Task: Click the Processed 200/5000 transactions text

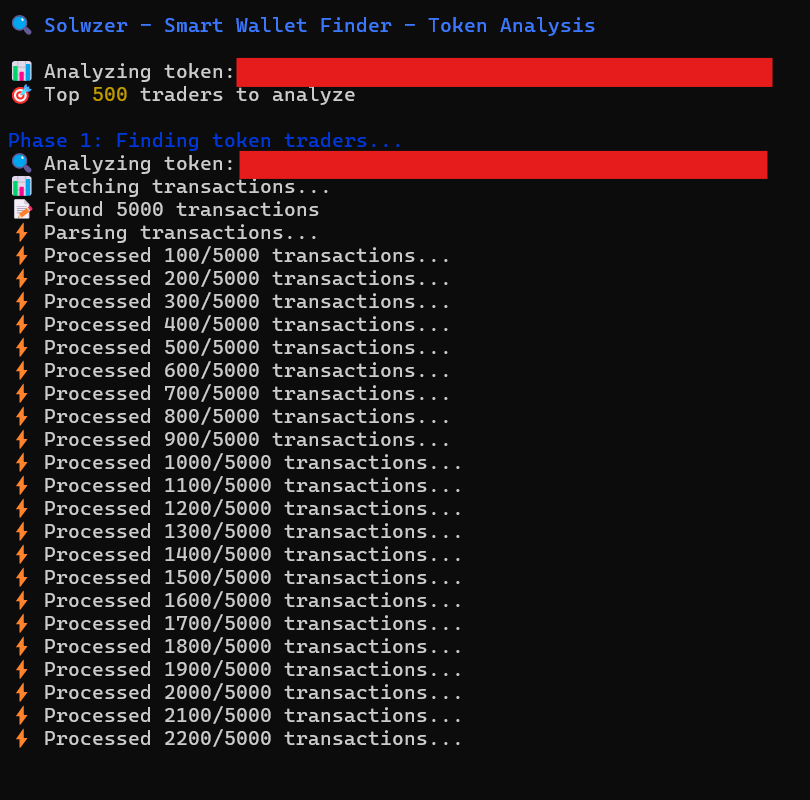Action: [x=247, y=278]
